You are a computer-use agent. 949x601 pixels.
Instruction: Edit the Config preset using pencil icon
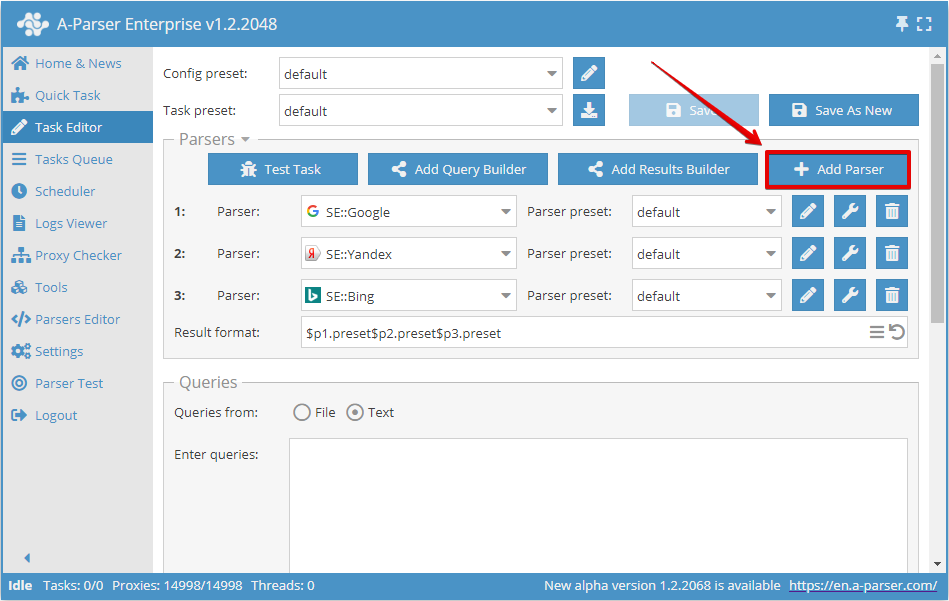(588, 73)
